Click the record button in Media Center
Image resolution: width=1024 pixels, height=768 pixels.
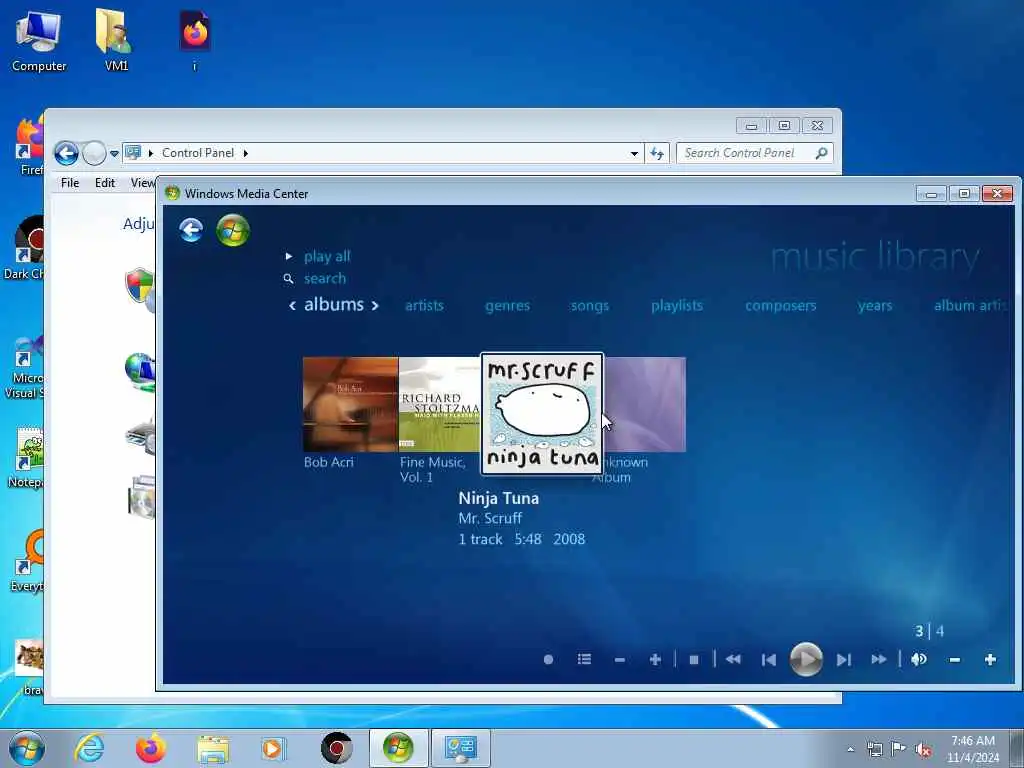point(549,660)
